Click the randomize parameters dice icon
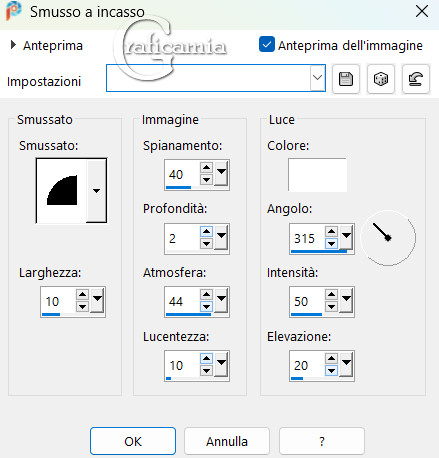This screenshot has width=439, height=458. coord(381,79)
